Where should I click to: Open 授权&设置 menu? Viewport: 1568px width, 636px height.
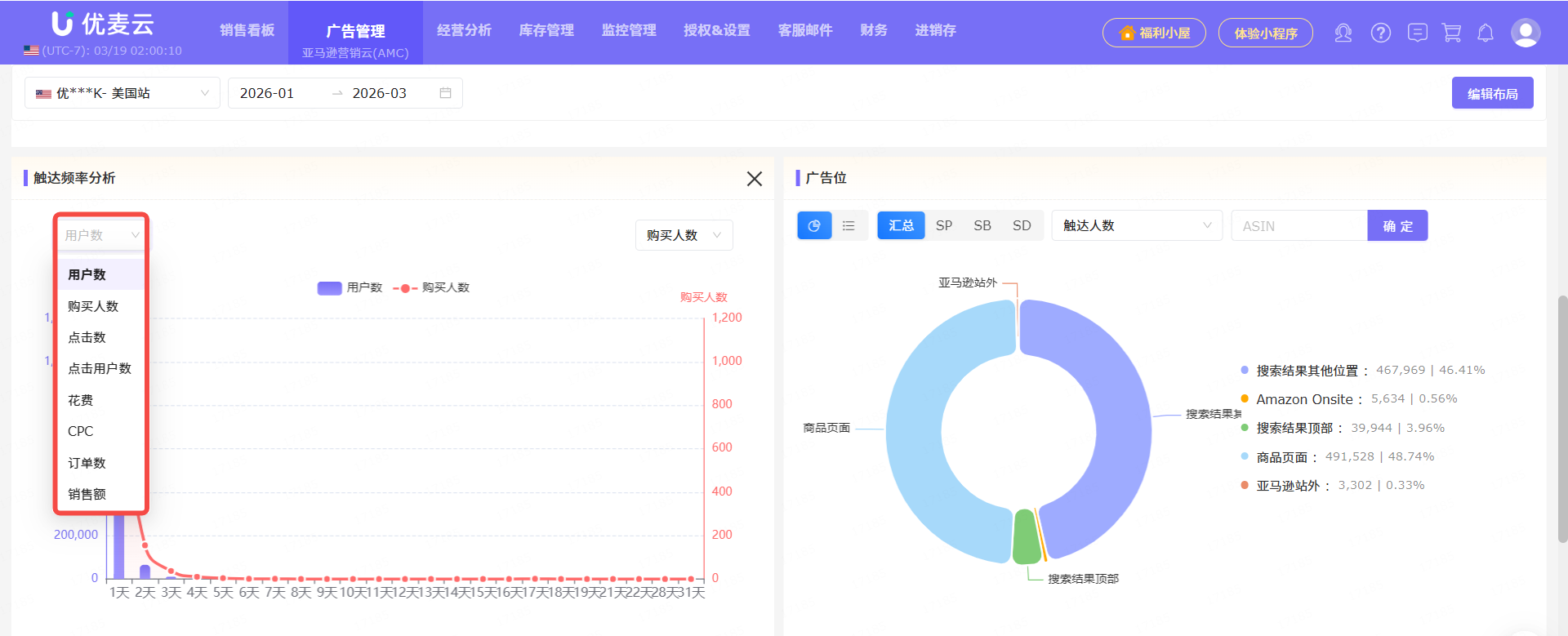pyautogui.click(x=717, y=30)
